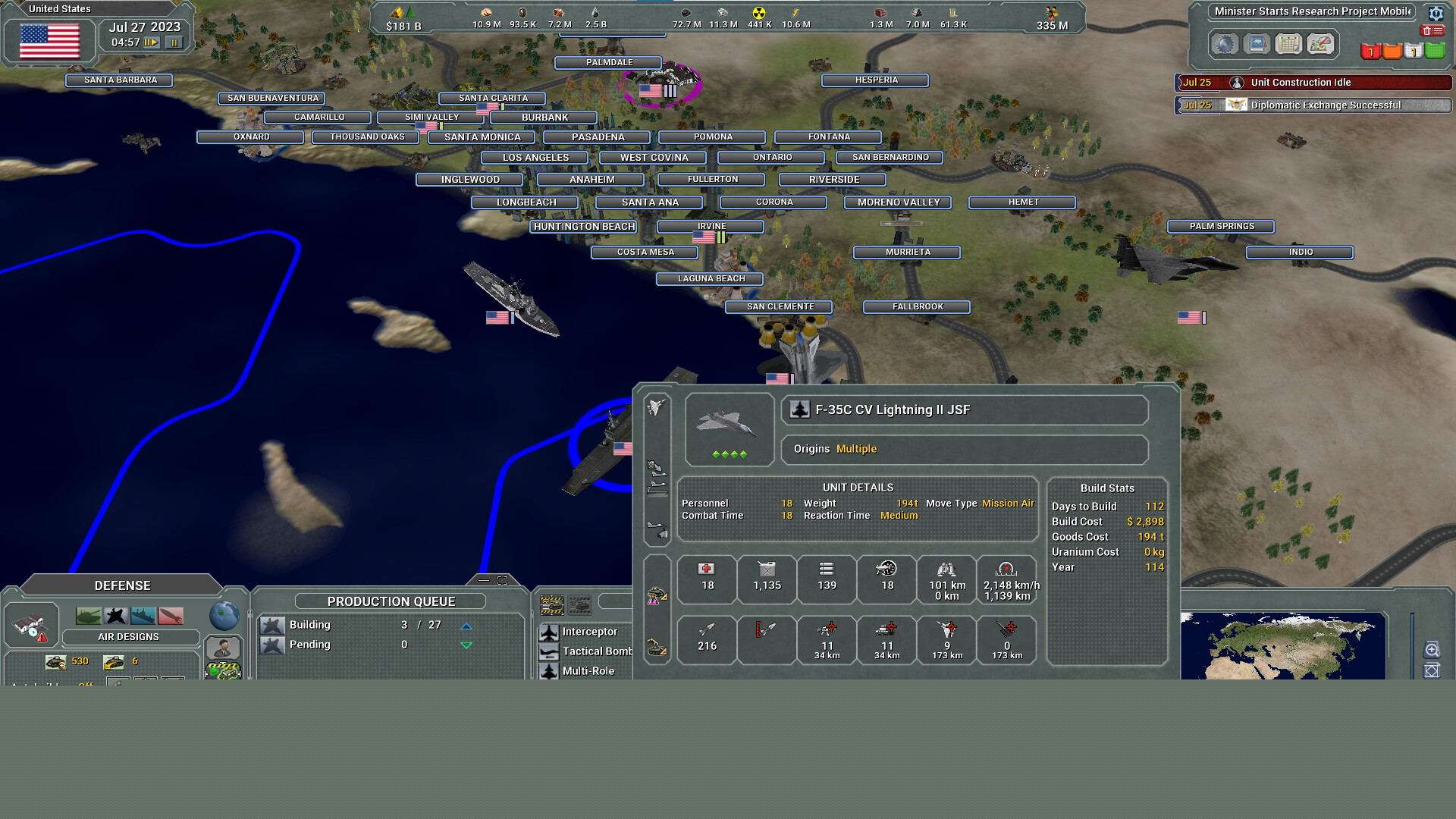Image resolution: width=1456 pixels, height=819 pixels.
Task: Click the United States flag
Action: coord(49,41)
